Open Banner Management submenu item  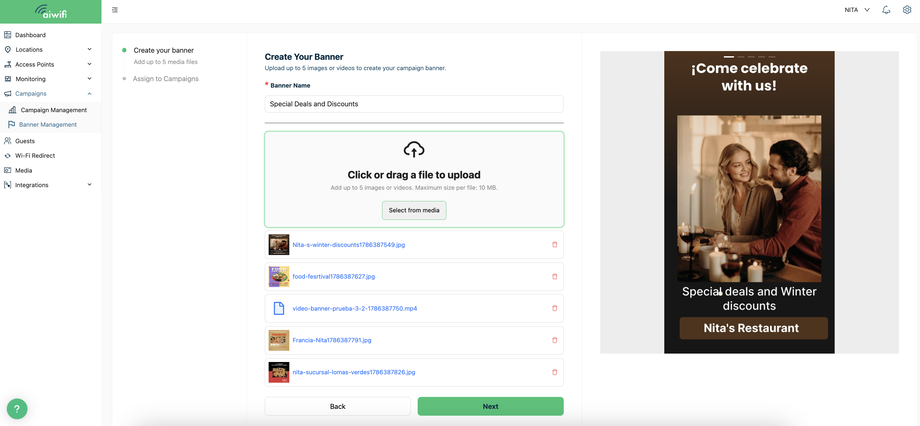coord(50,125)
